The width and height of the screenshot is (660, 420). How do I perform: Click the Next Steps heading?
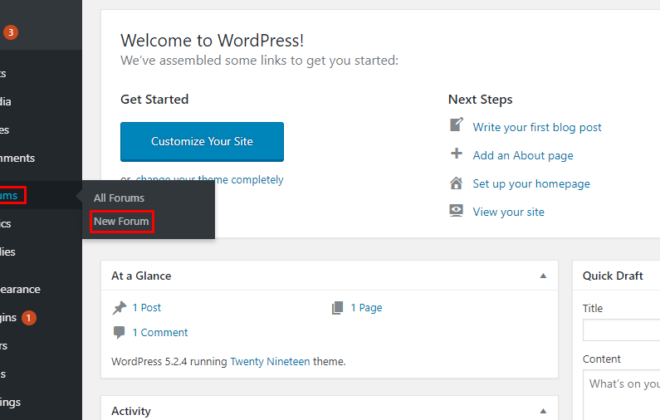pos(480,100)
